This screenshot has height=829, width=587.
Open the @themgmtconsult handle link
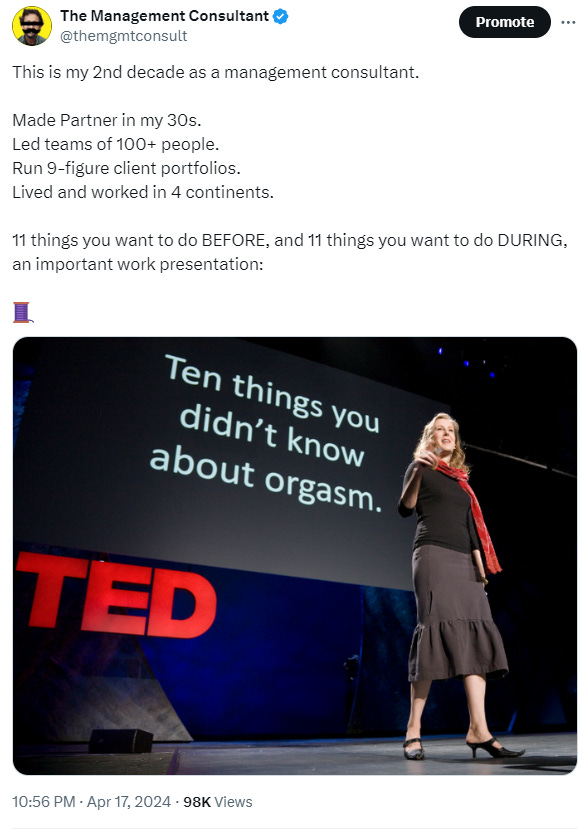coord(124,36)
